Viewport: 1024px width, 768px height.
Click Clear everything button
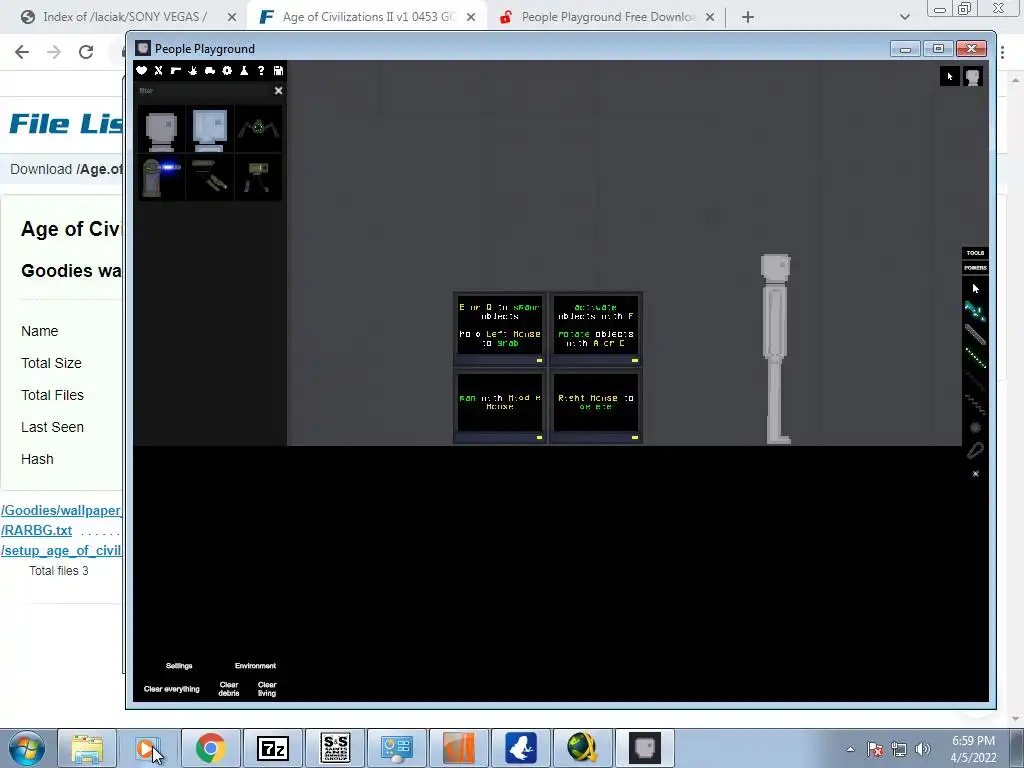click(172, 689)
